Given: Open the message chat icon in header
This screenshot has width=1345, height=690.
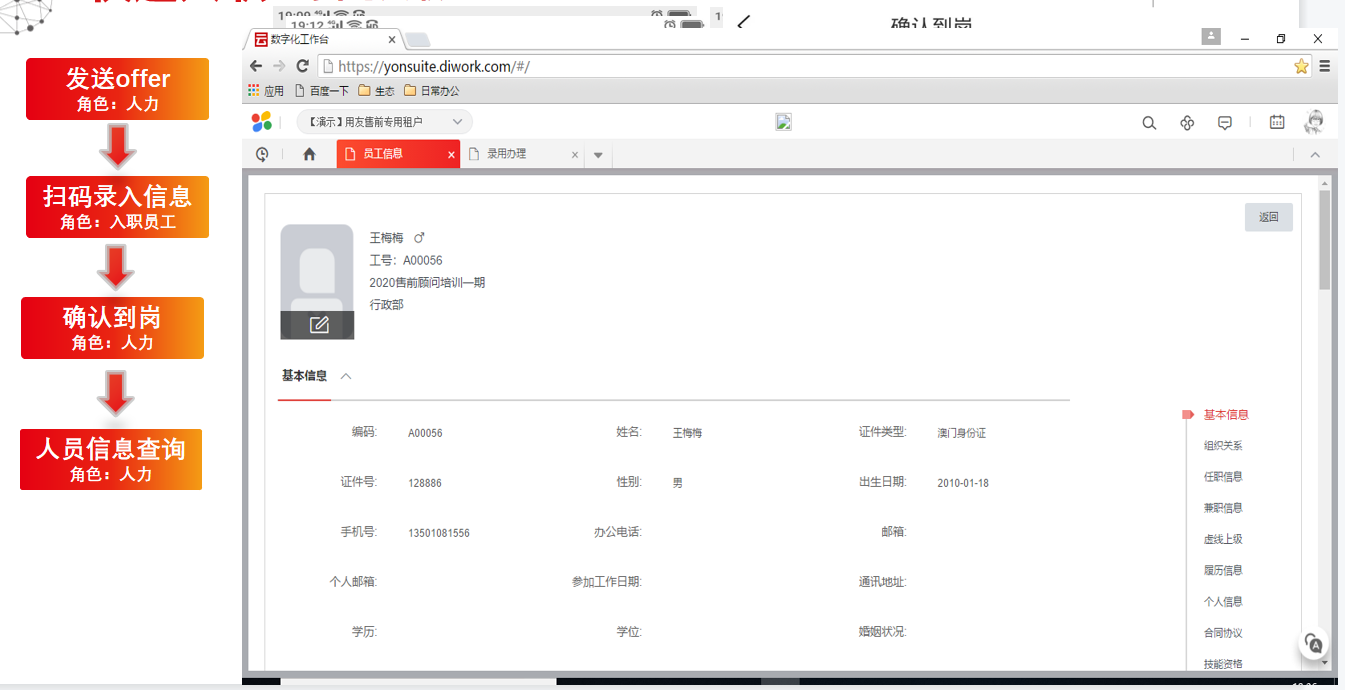Looking at the screenshot, I should 1224,123.
